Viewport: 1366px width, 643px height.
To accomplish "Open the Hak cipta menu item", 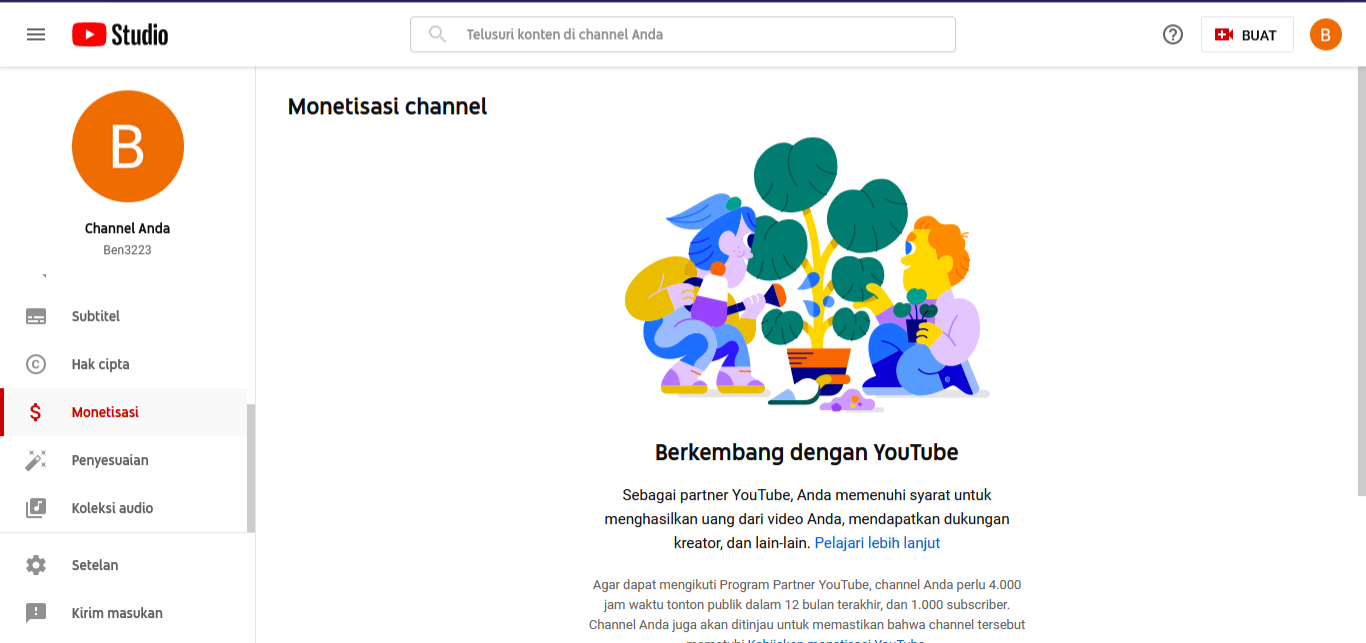I will [x=124, y=364].
